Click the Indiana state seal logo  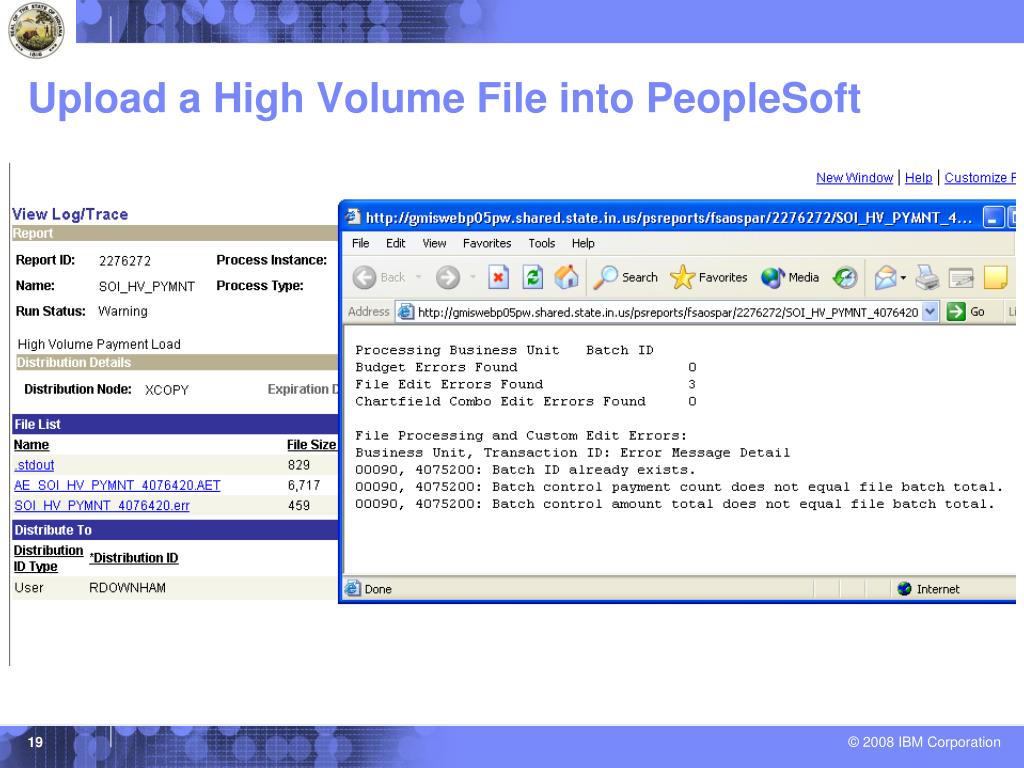coord(36,29)
